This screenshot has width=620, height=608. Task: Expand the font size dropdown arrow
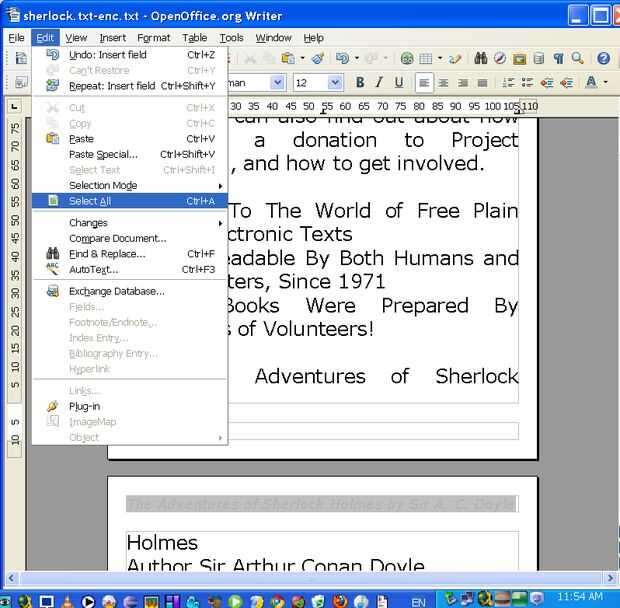[335, 83]
